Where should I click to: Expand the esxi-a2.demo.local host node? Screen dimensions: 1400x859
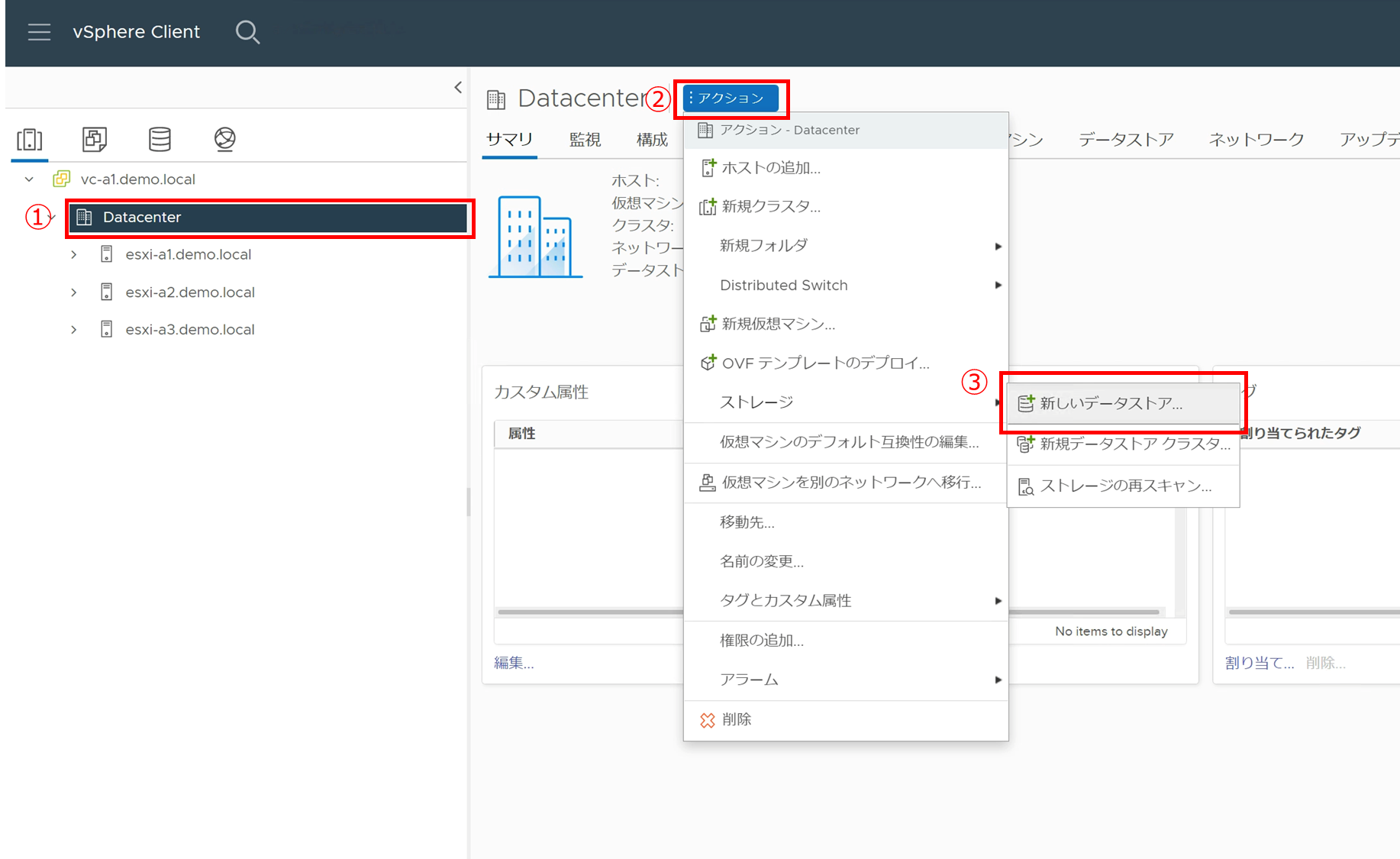pos(74,292)
